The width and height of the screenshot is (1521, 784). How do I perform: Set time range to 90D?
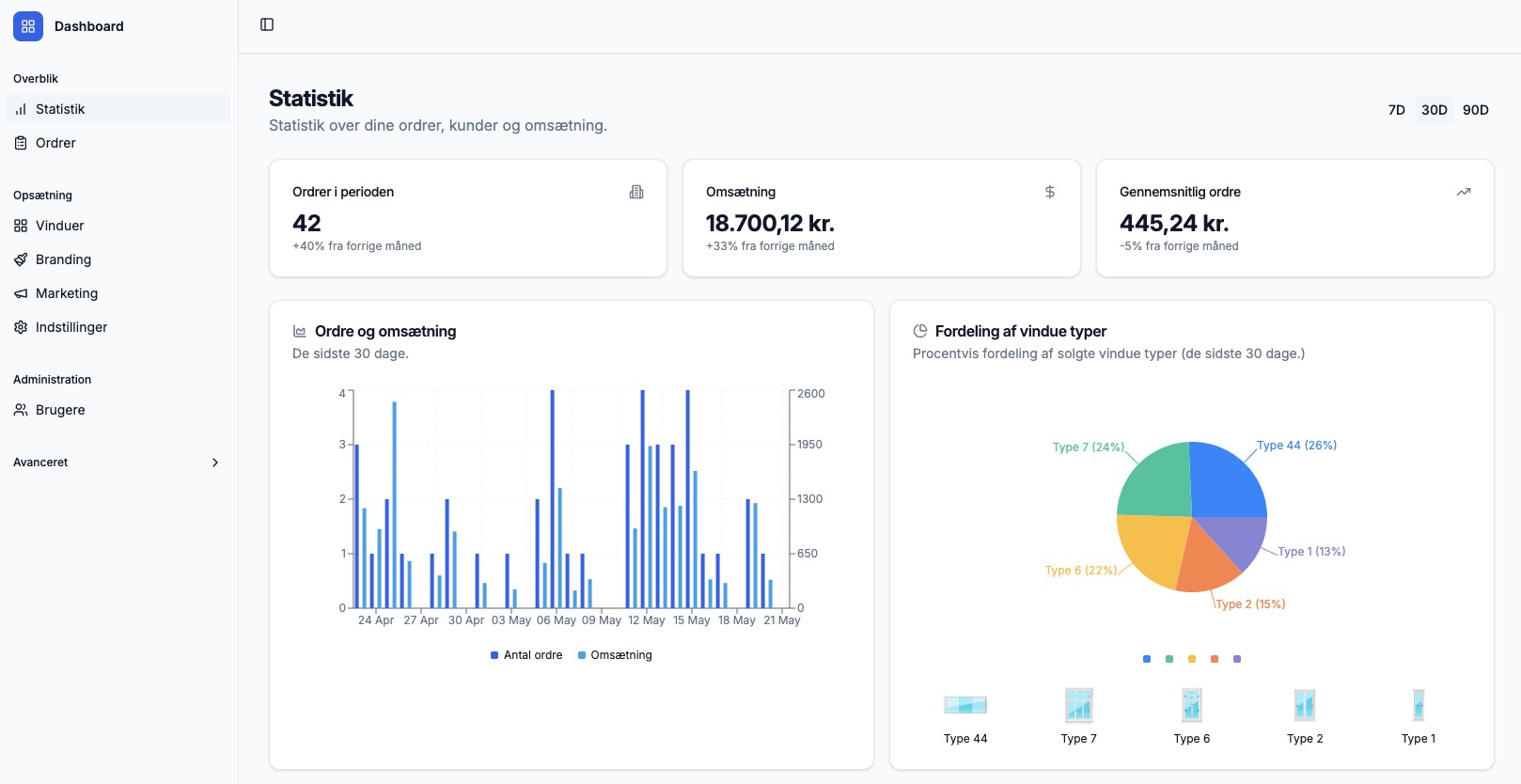[x=1475, y=110]
